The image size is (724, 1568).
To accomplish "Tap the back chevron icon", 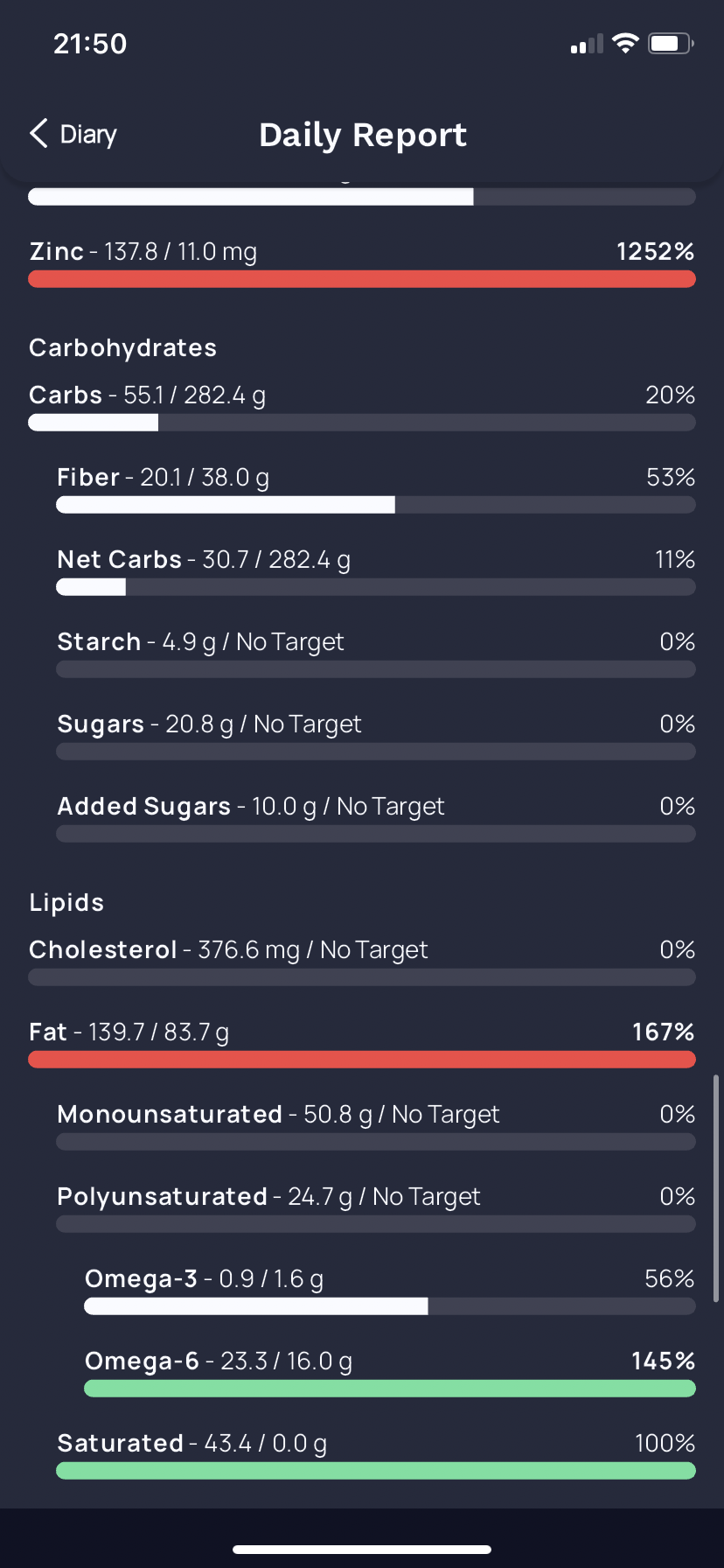I will 38,134.
